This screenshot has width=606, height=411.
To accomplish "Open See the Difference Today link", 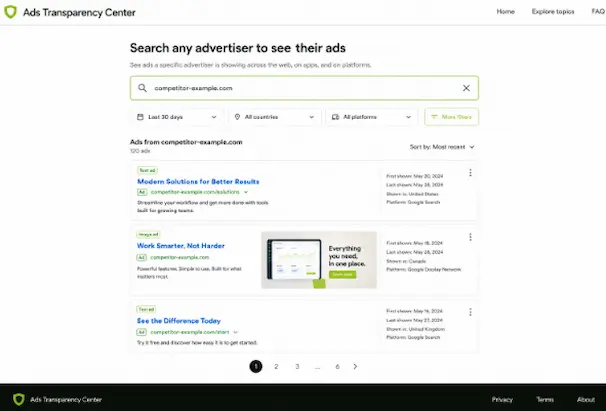I will pos(179,321).
